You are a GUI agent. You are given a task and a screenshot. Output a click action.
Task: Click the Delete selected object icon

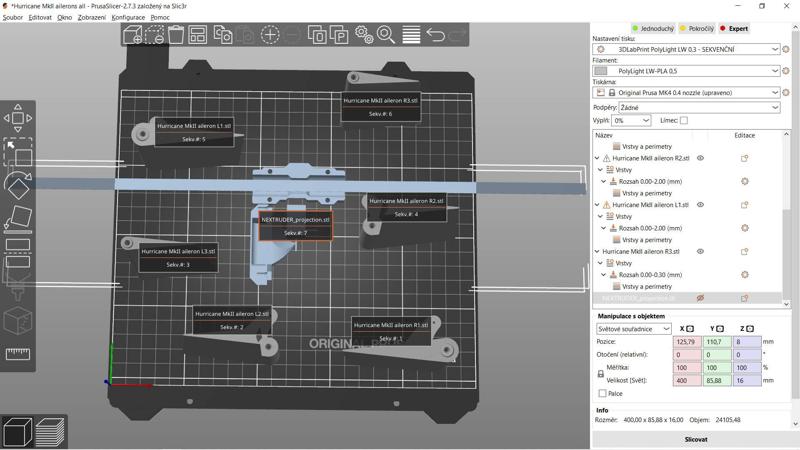154,35
